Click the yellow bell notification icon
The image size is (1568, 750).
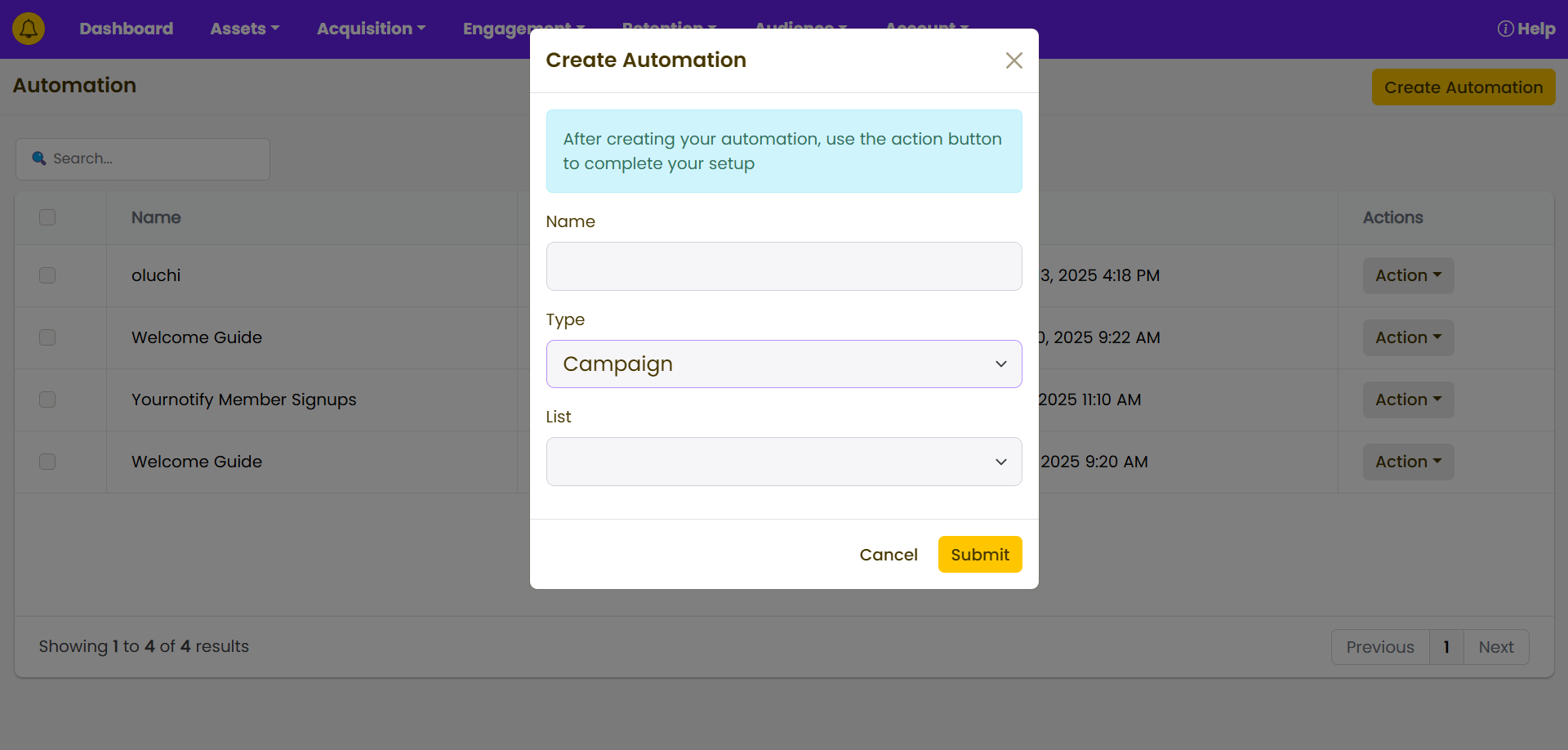[x=29, y=29]
